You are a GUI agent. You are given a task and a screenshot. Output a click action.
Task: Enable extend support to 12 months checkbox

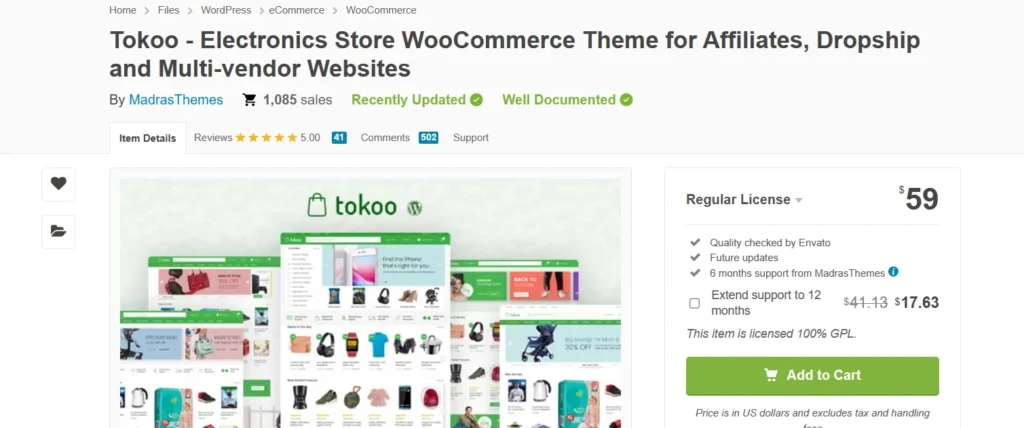(x=694, y=303)
